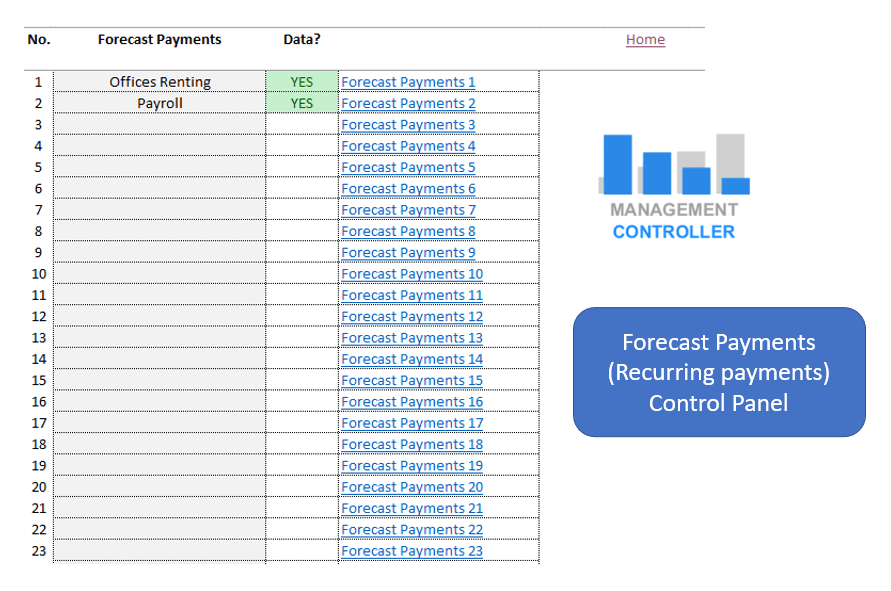Click the green YES cell for Offices Renting
Image resolution: width=891 pixels, height=591 pixels.
(301, 82)
